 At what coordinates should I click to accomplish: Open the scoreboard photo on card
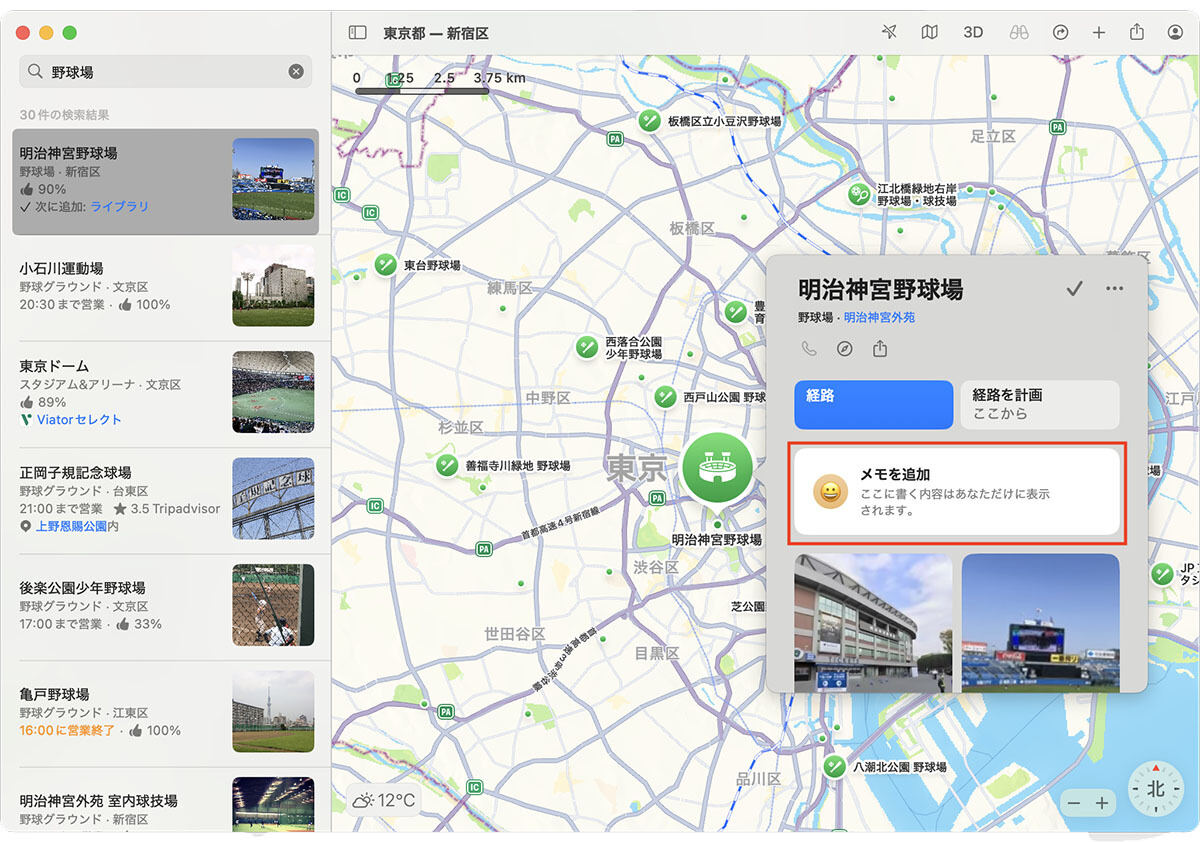coord(1041,623)
